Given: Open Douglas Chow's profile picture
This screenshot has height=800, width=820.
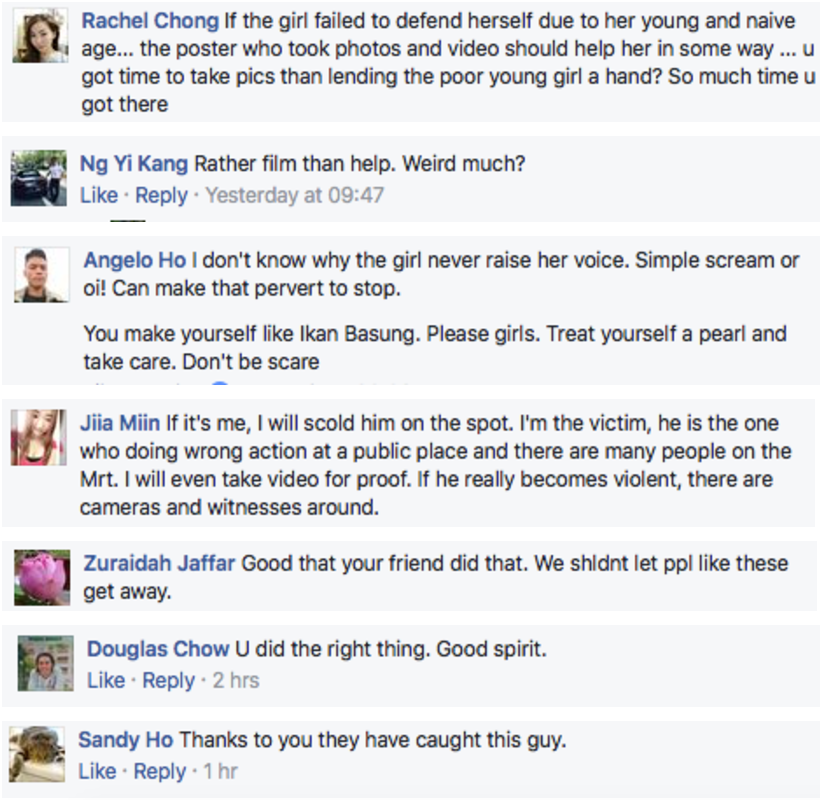Looking at the screenshot, I should coord(45,663).
